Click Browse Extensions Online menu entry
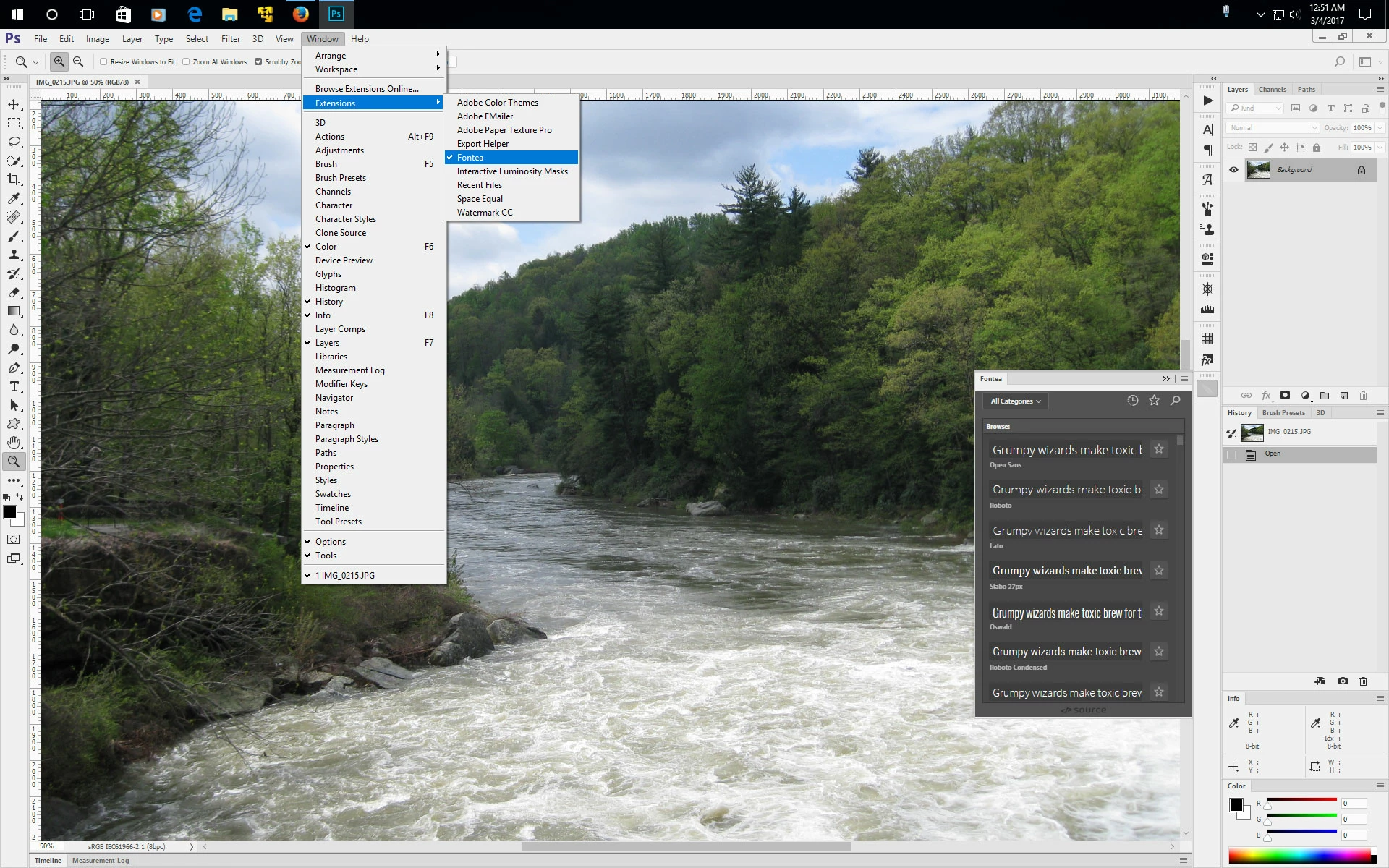This screenshot has height=868, width=1389. click(x=367, y=89)
